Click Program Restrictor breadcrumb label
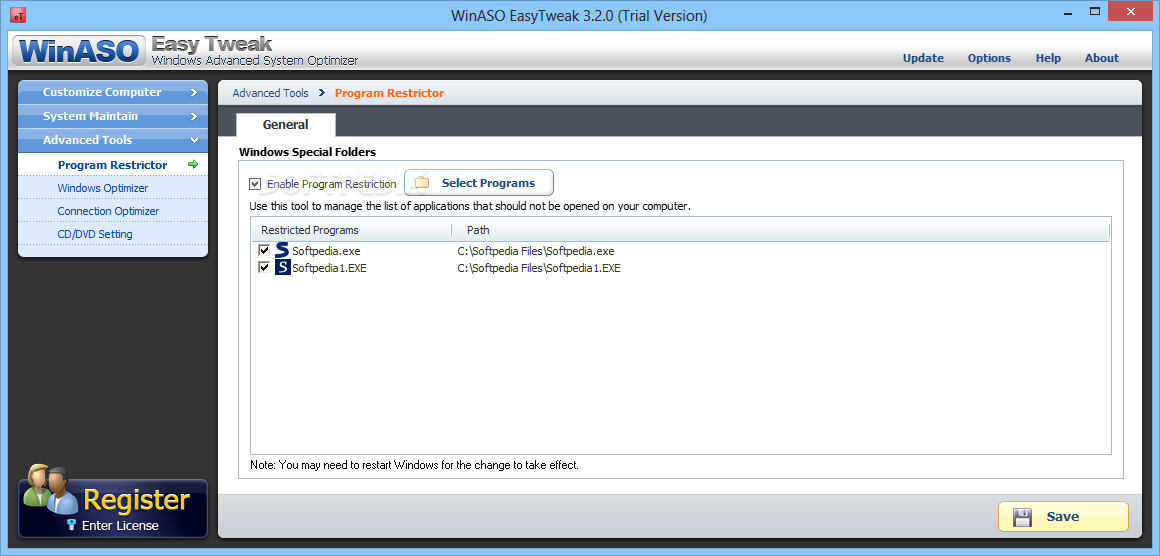The height and width of the screenshot is (556, 1160). point(389,93)
